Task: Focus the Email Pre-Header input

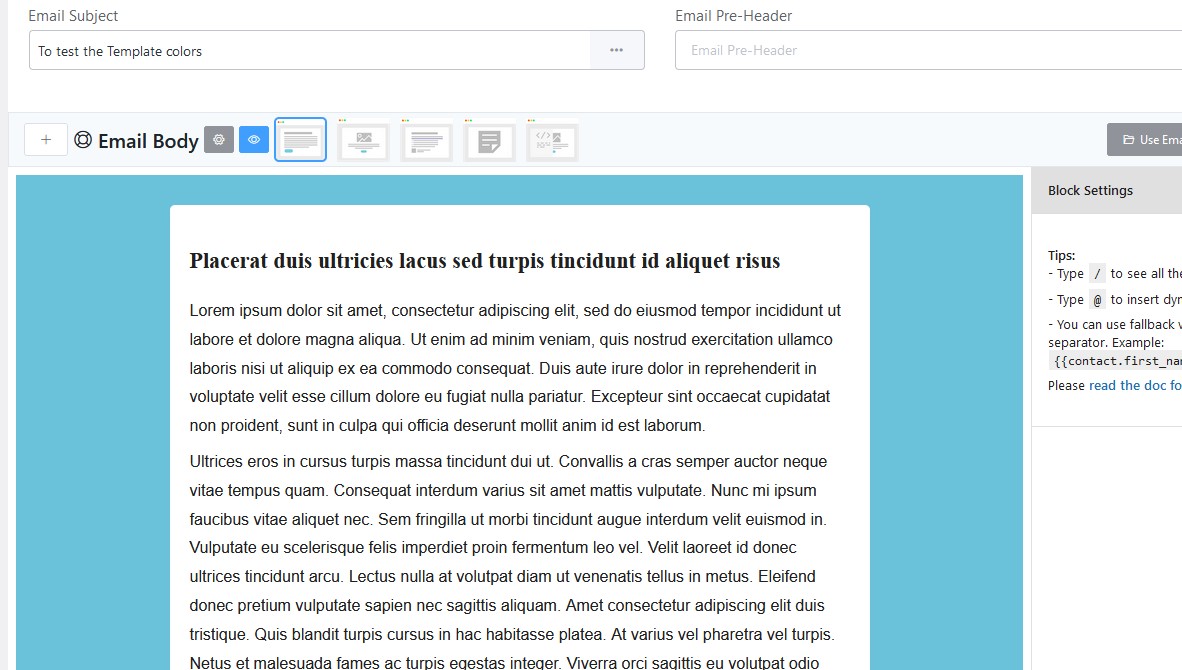Action: click(929, 50)
